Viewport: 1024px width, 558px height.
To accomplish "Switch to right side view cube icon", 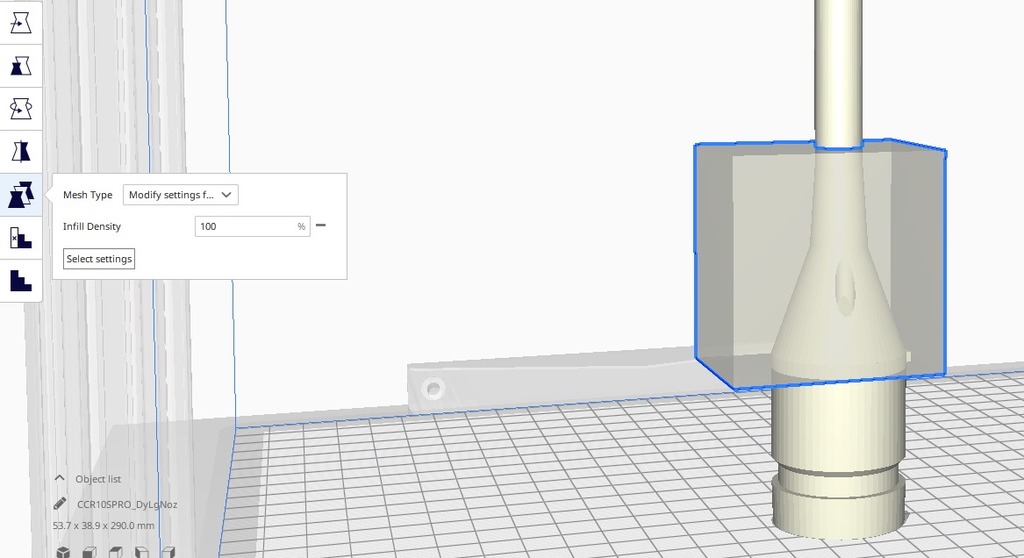I will point(168,552).
